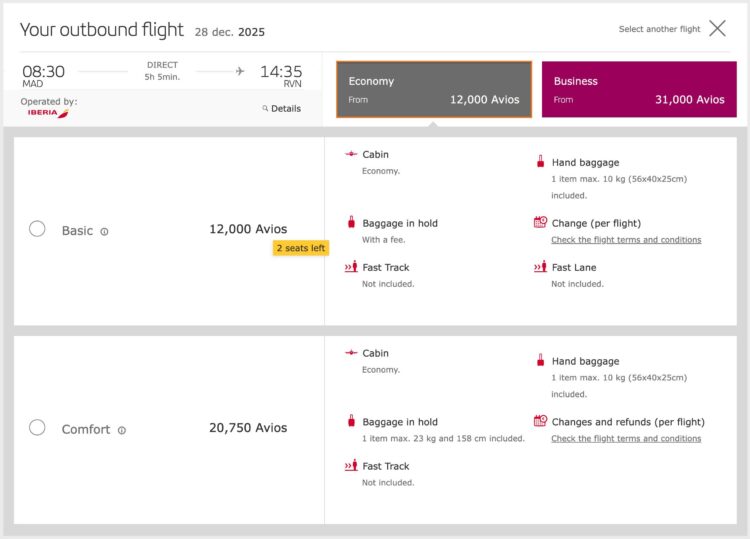Click the X icon beside Select another flight
Screen dimensions: 750x539
[x=717, y=28]
